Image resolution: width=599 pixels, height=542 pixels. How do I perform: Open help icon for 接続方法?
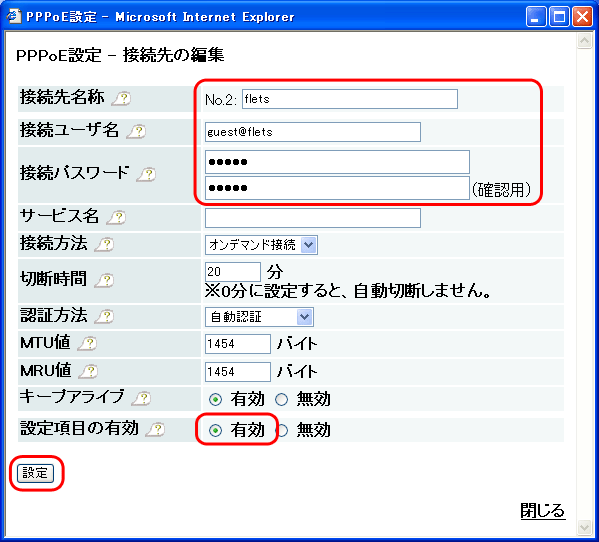pyautogui.click(x=104, y=244)
